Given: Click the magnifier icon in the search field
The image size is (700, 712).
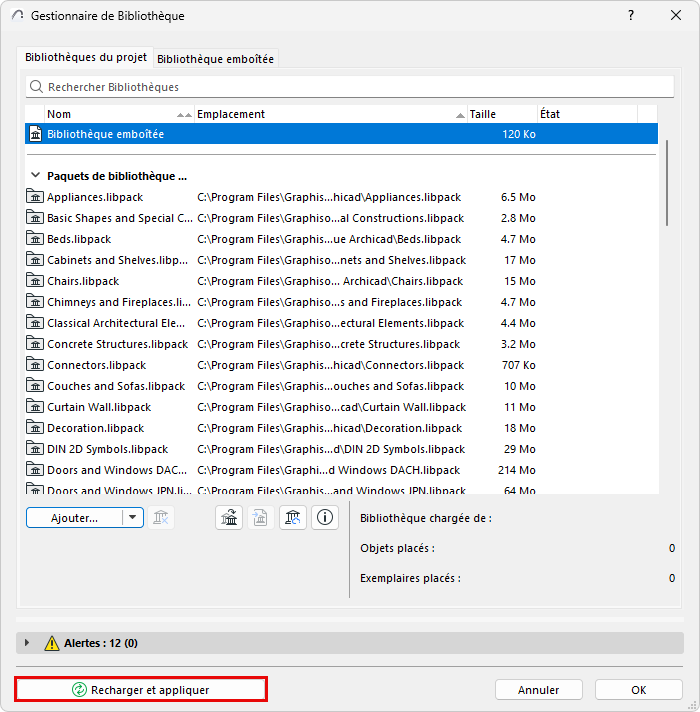Looking at the screenshot, I should tap(36, 86).
